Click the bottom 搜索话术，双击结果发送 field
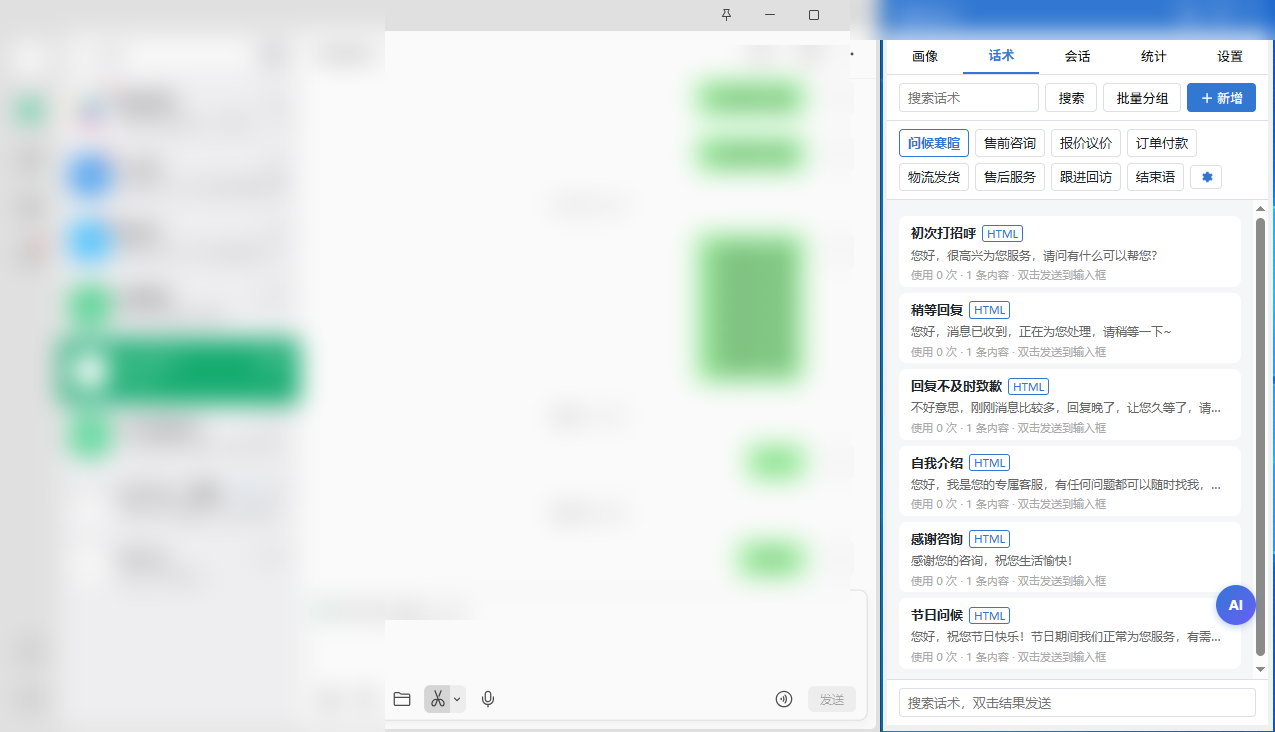The width and height of the screenshot is (1275, 732). coord(1077,703)
